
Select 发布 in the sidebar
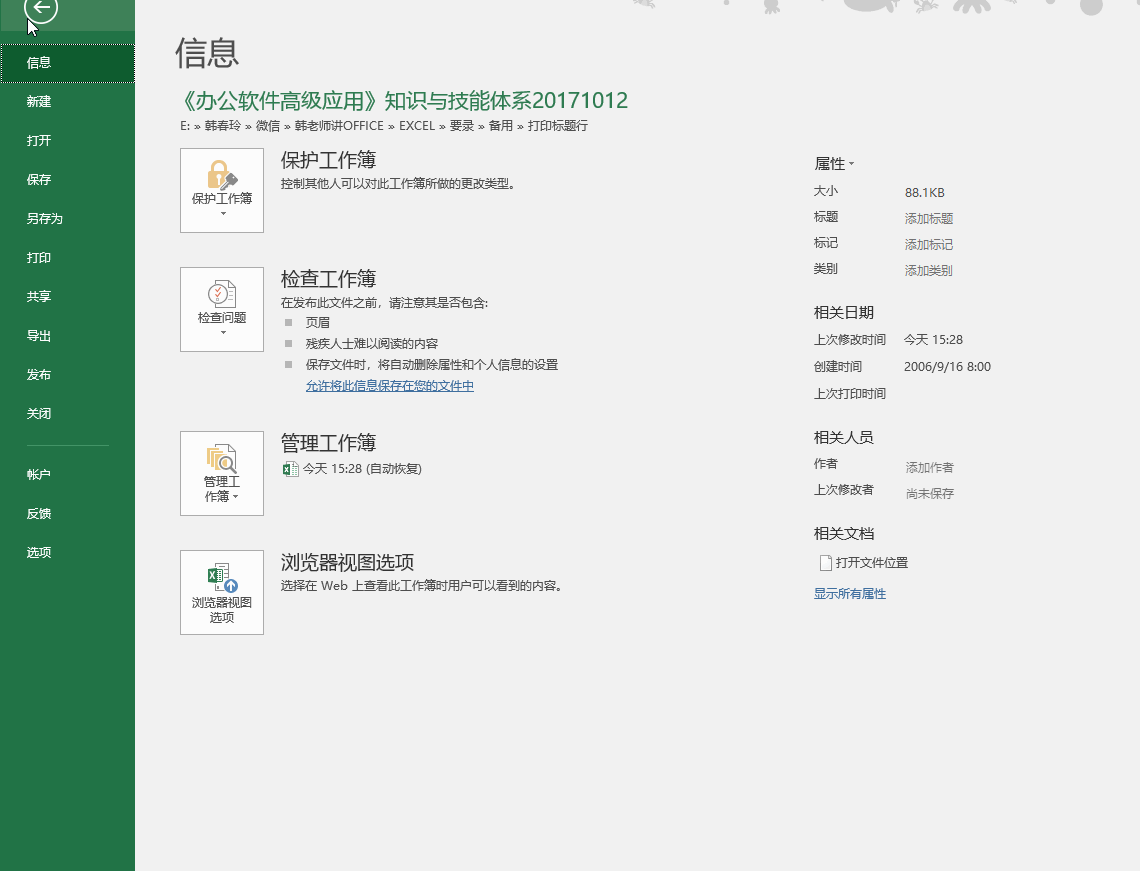coord(68,375)
